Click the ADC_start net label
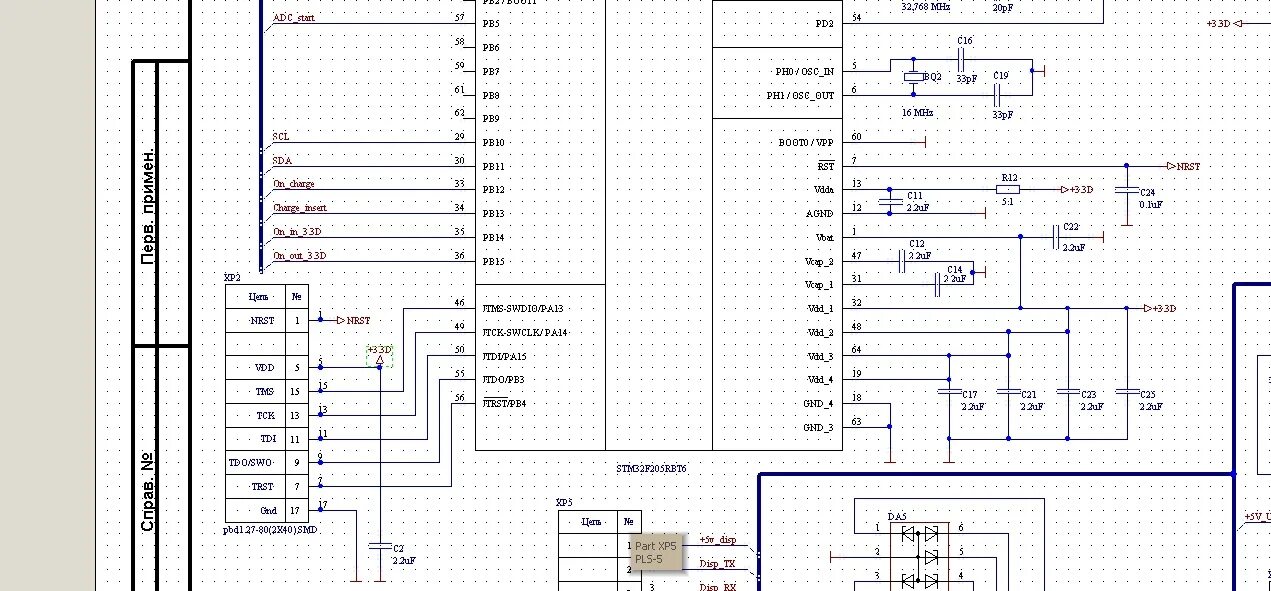 pyautogui.click(x=294, y=18)
